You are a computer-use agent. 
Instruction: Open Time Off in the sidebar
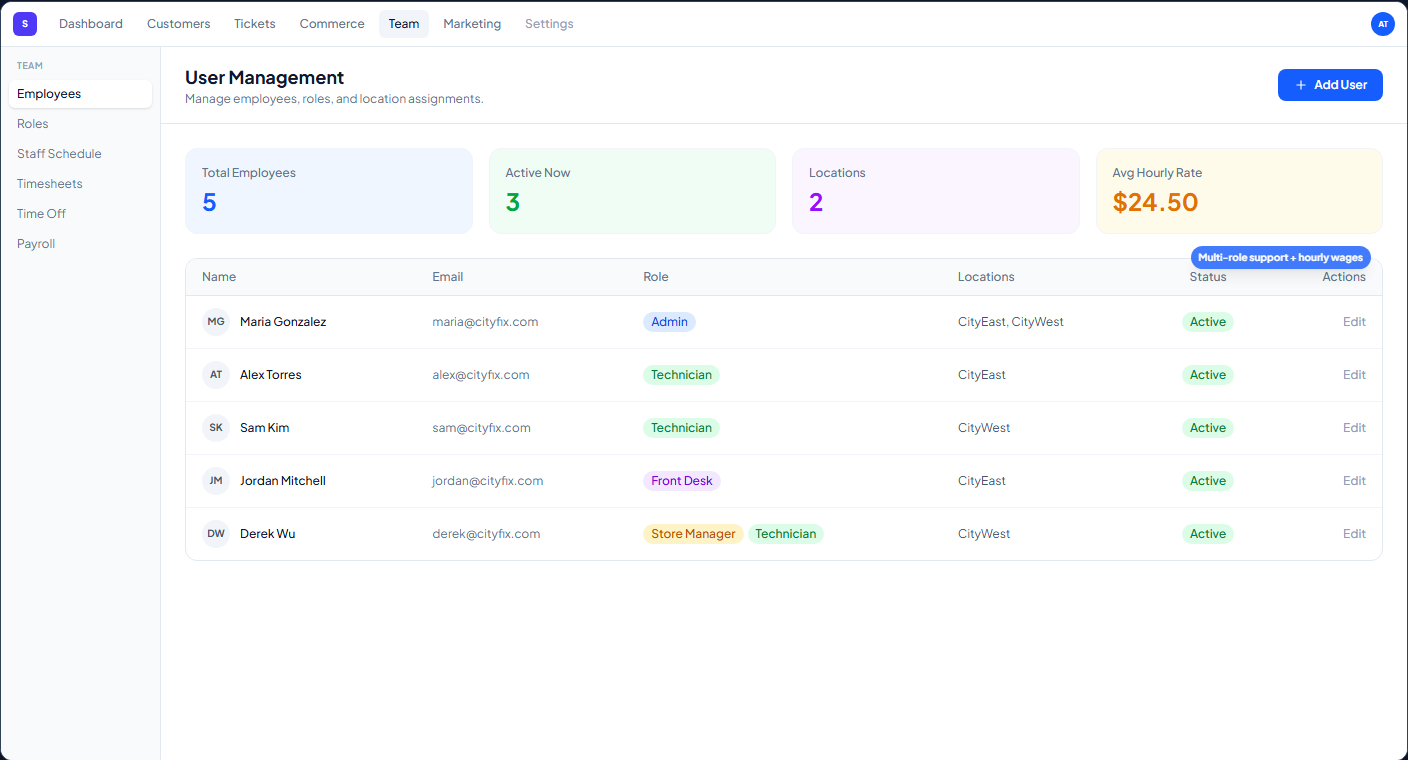(x=80, y=214)
